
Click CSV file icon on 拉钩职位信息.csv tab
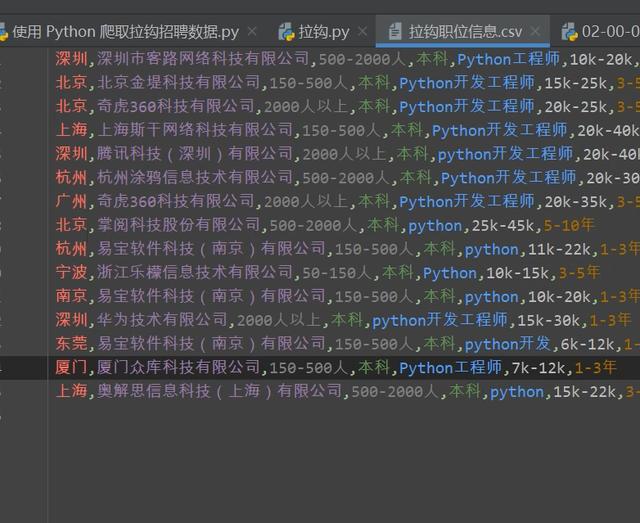click(395, 32)
